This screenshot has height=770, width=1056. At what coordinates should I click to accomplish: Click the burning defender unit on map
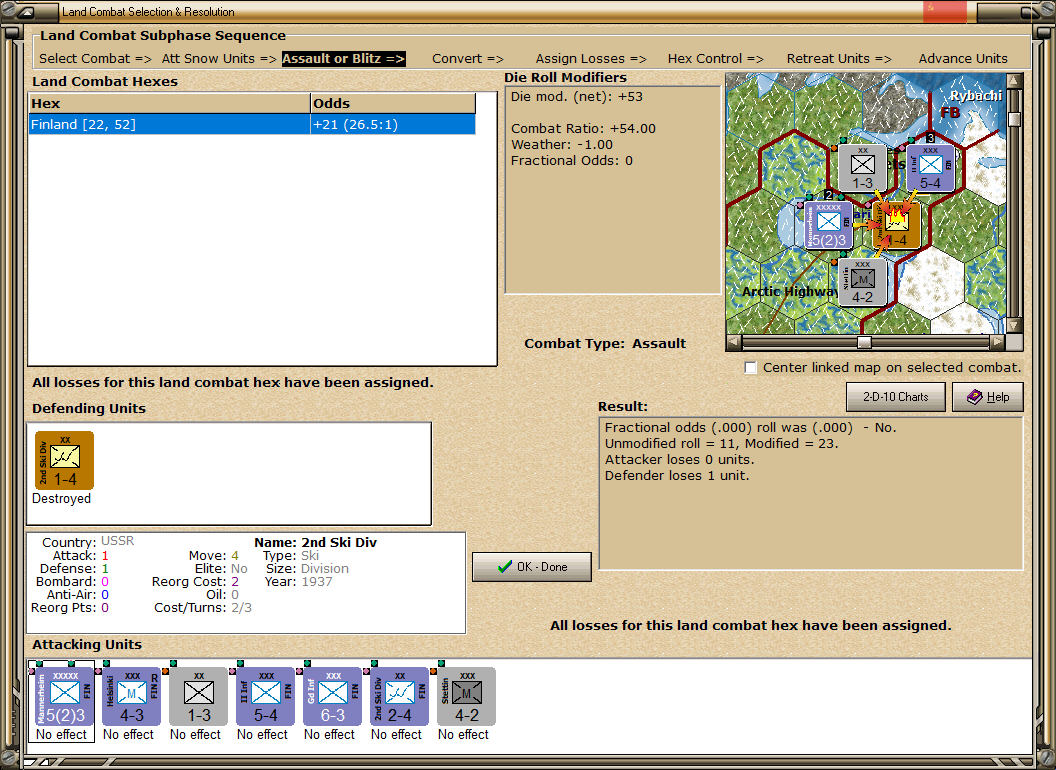[x=896, y=224]
